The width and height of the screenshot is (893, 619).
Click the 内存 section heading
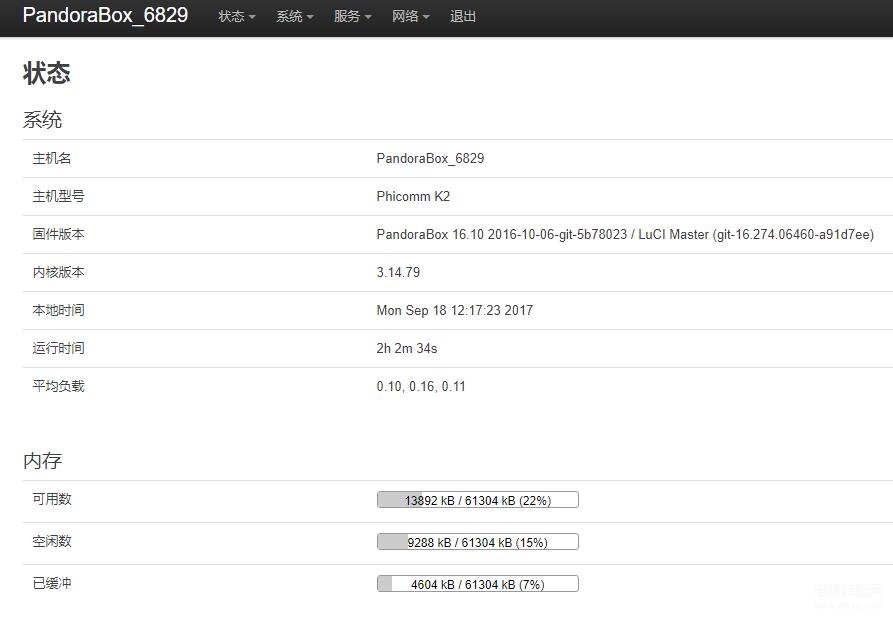(43, 461)
